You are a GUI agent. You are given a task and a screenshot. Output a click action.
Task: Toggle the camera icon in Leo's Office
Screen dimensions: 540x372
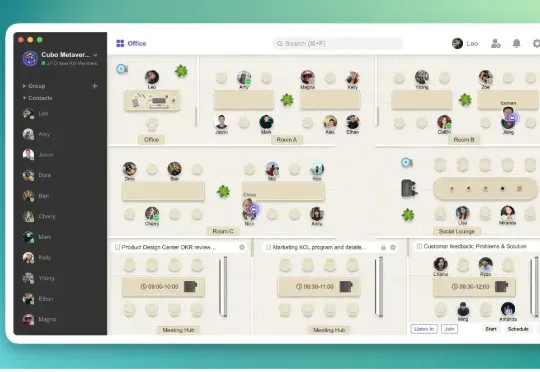click(x=122, y=69)
